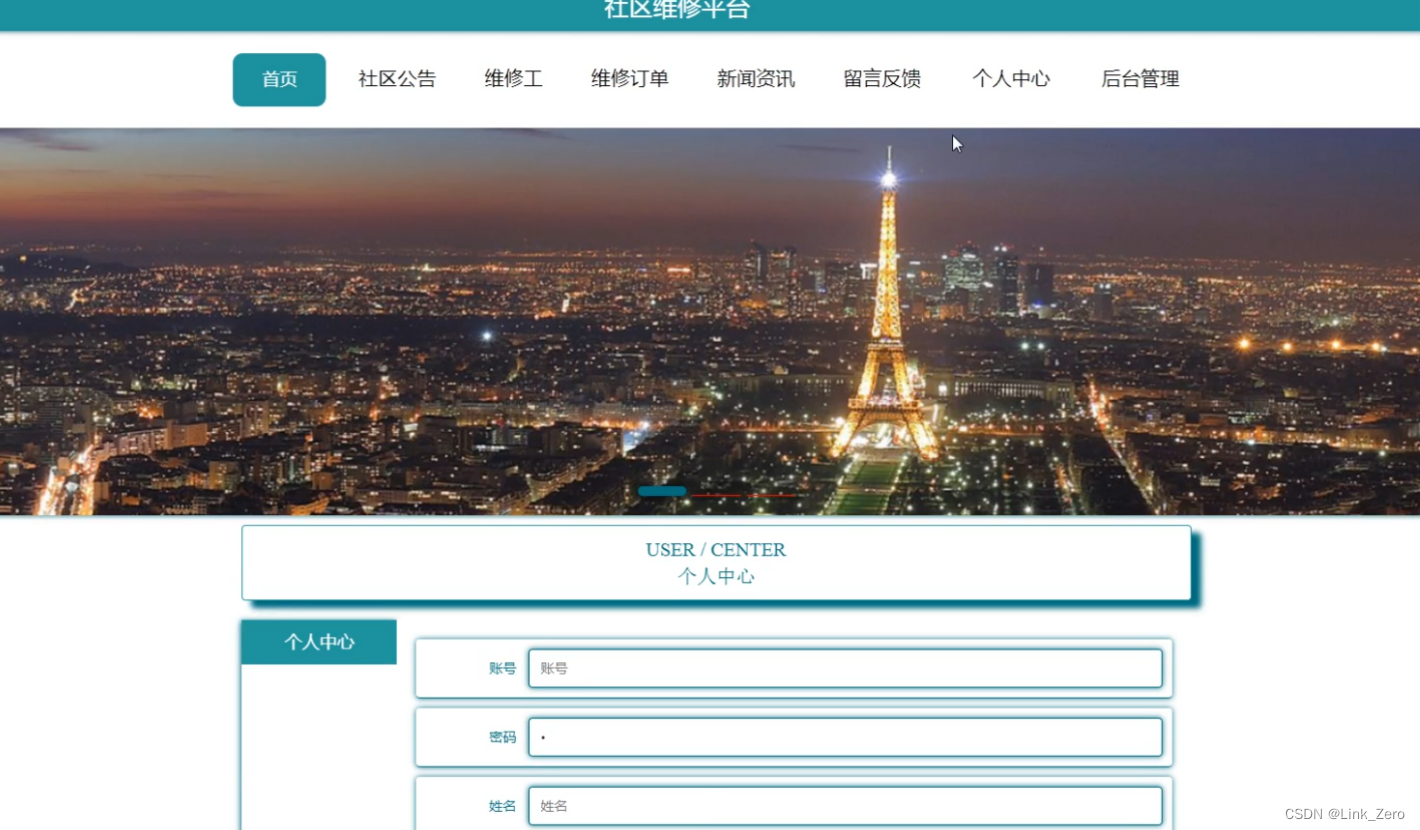Screen dimensions: 1420x830
Task: Navigate to the 维修工 repair workers section
Action: [513, 79]
